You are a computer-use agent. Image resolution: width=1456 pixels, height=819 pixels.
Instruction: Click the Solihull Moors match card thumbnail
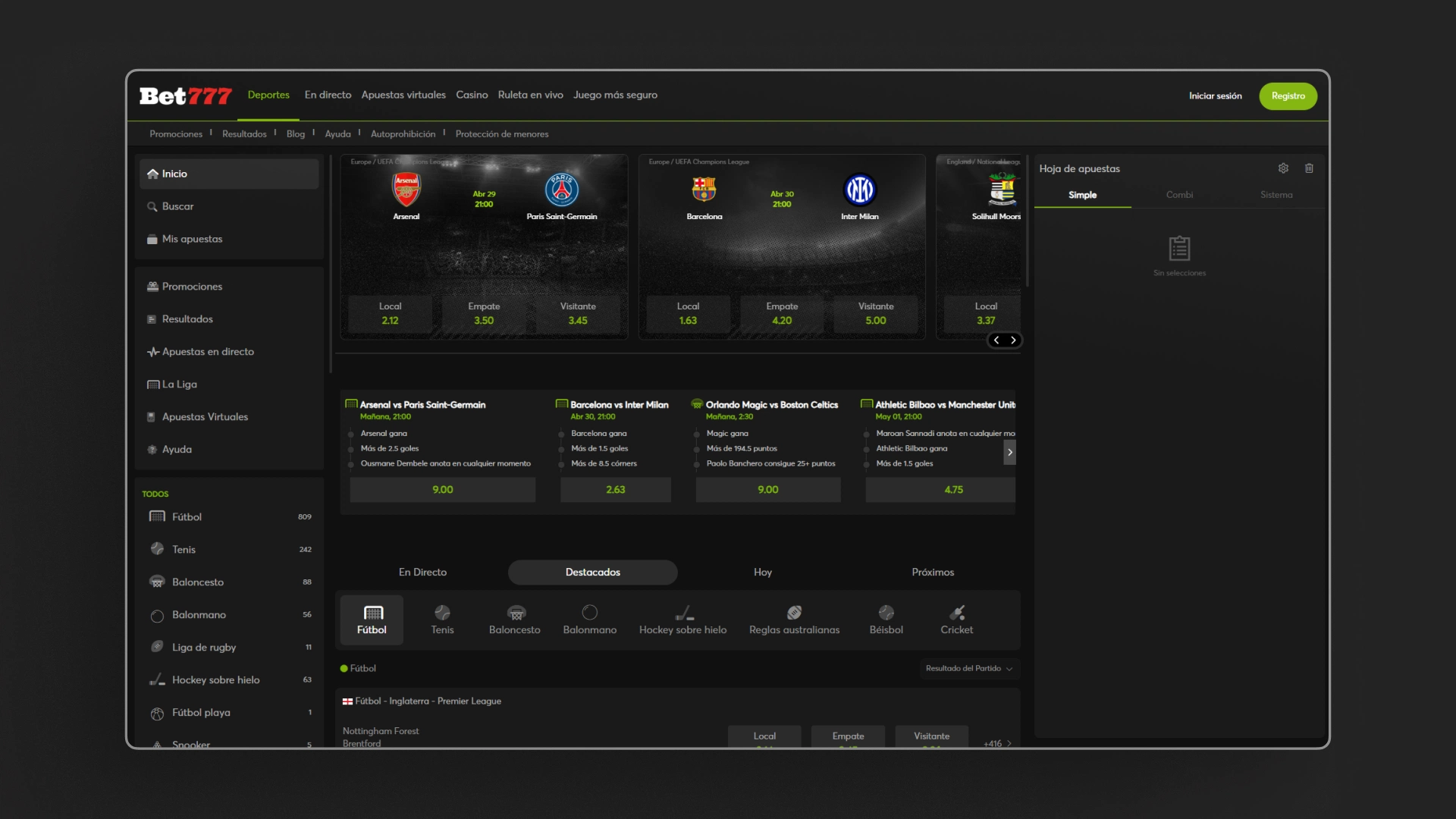(980, 247)
